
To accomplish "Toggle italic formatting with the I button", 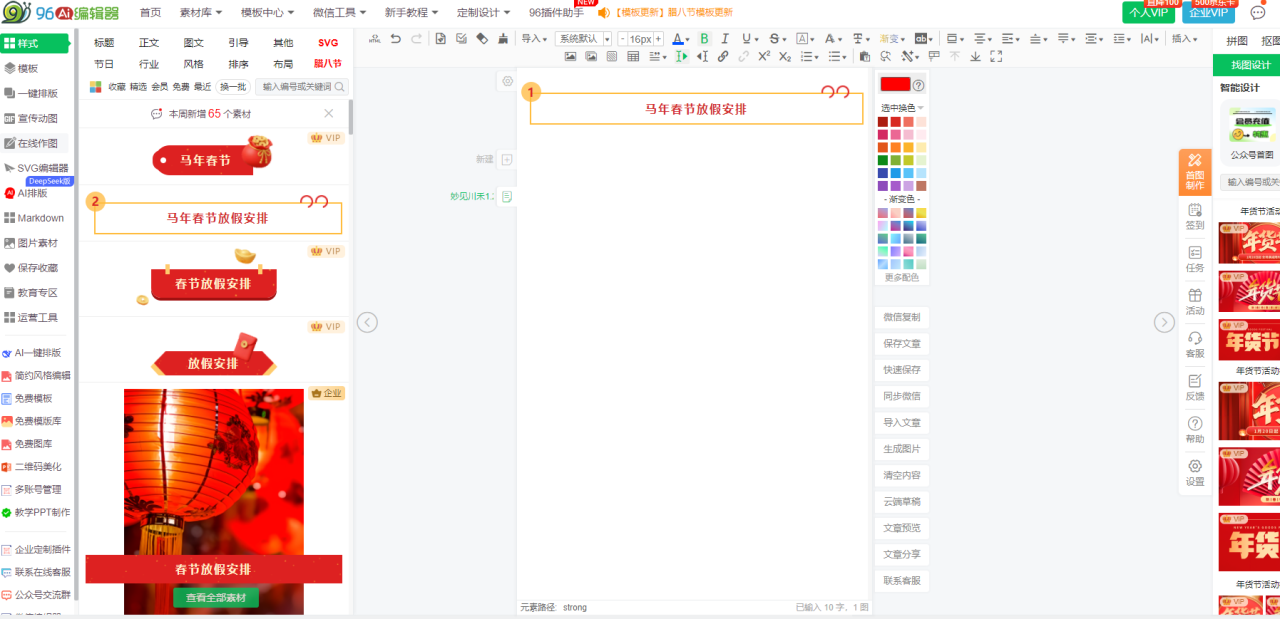I will [x=725, y=39].
